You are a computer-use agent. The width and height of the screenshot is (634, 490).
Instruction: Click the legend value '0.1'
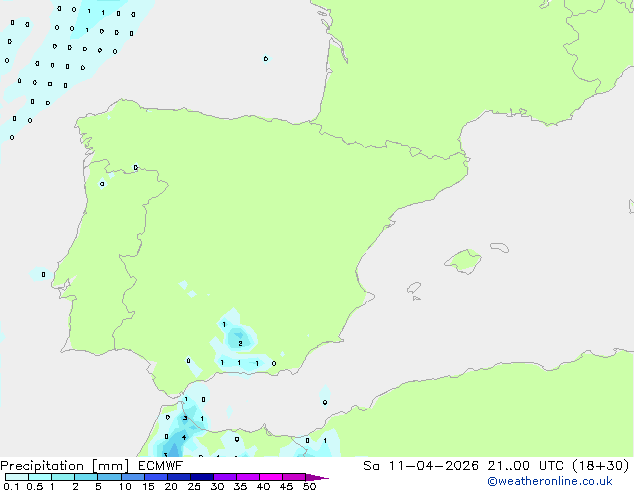tap(11, 486)
